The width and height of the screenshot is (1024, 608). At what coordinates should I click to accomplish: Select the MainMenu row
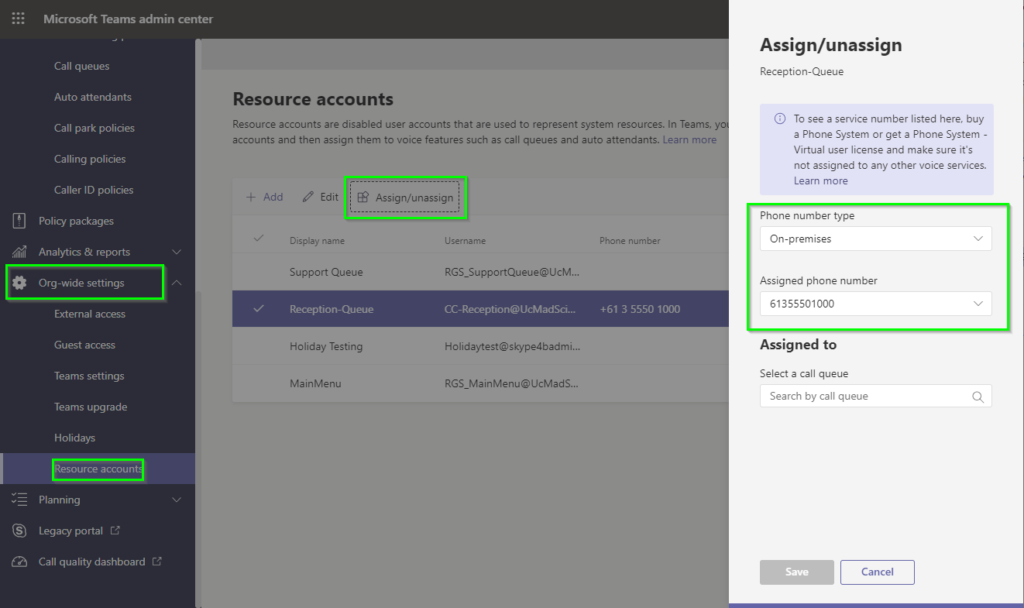(x=480, y=383)
